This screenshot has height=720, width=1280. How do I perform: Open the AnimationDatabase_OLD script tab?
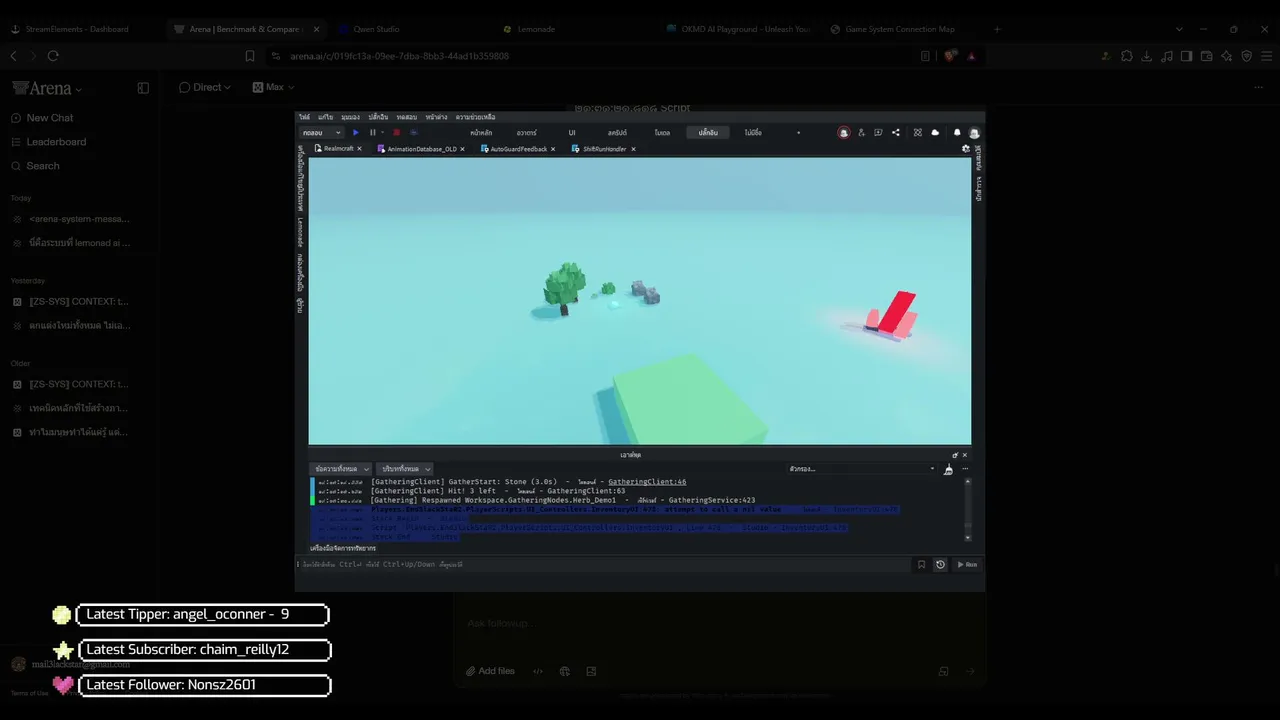(x=421, y=149)
